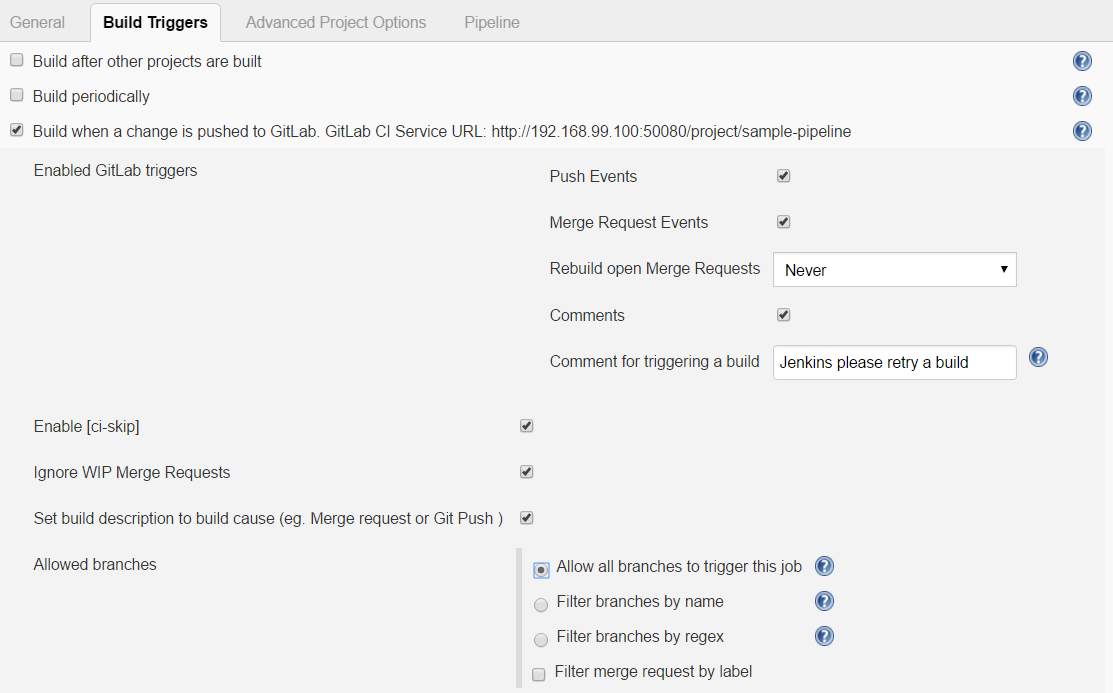Screen dimensions: 1113x693
Task: Toggle Merge Request Events checkbox
Action: pos(784,222)
